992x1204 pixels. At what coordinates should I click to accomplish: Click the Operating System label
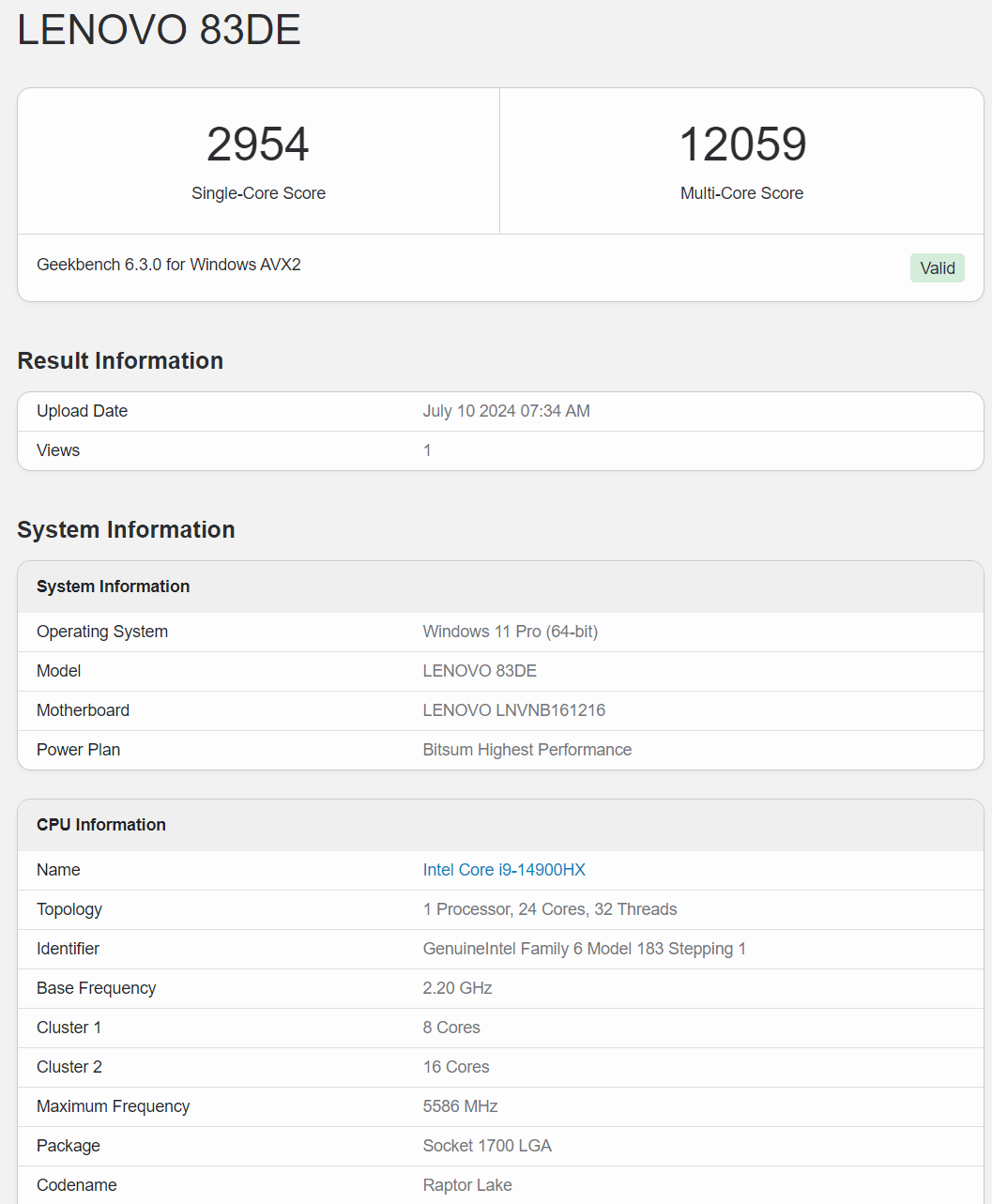[x=102, y=632]
